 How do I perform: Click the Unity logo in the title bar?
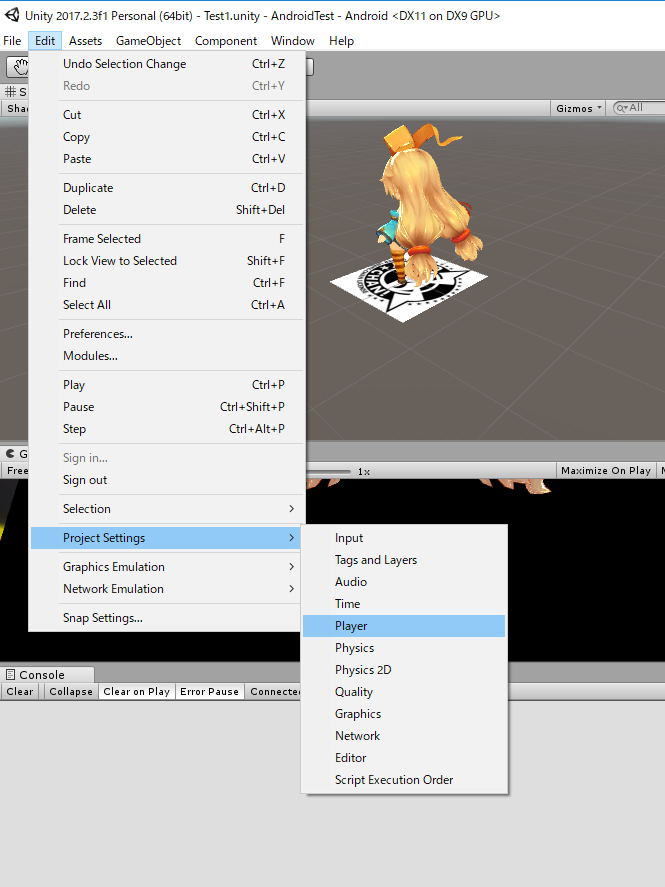click(x=11, y=15)
